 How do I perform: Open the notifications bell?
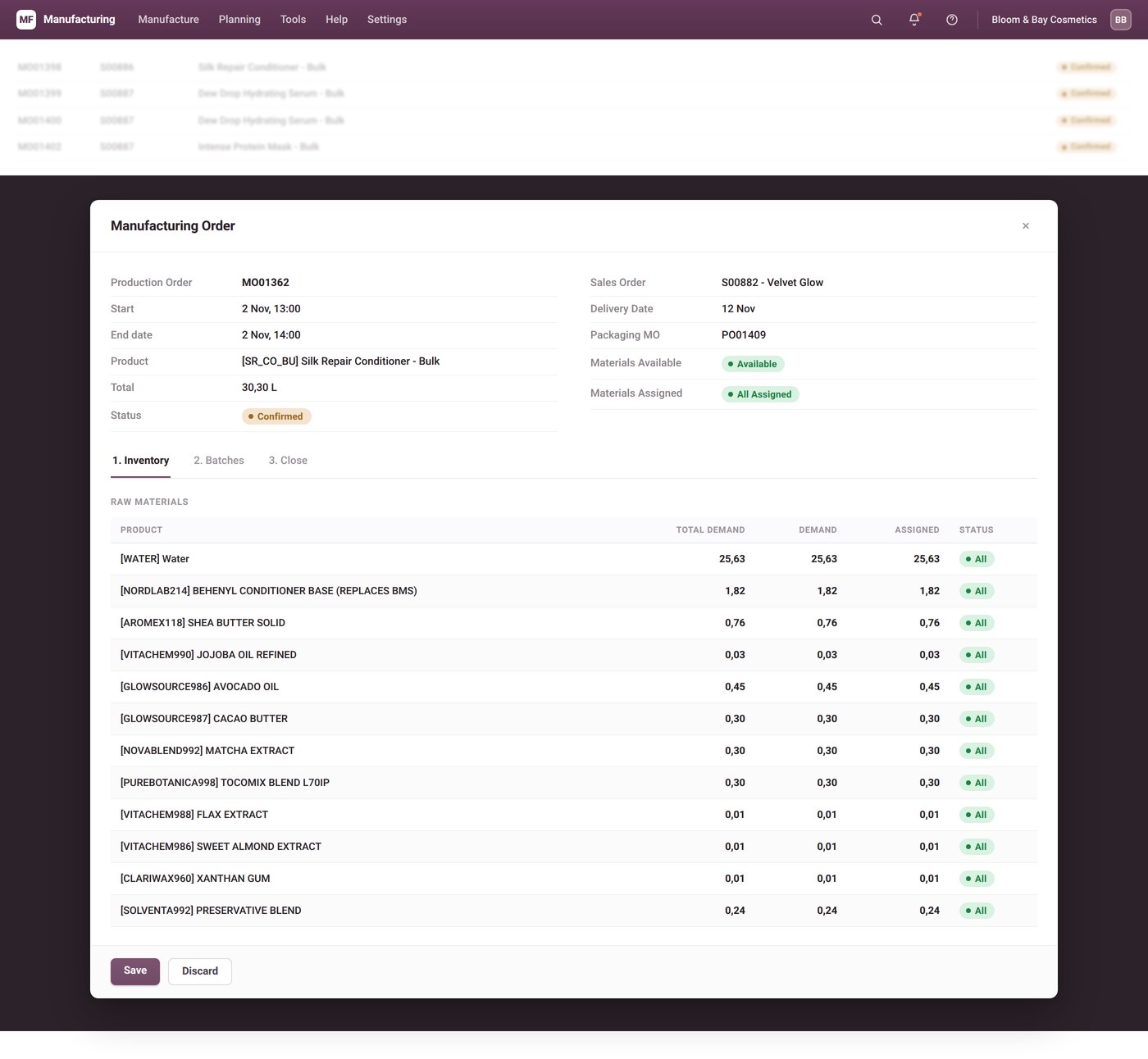coord(914,20)
